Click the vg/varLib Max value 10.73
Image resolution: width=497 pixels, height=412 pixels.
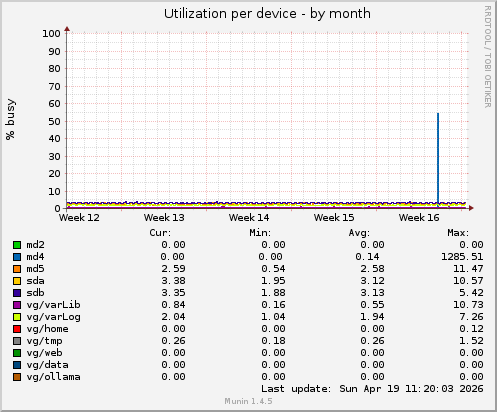(468, 305)
